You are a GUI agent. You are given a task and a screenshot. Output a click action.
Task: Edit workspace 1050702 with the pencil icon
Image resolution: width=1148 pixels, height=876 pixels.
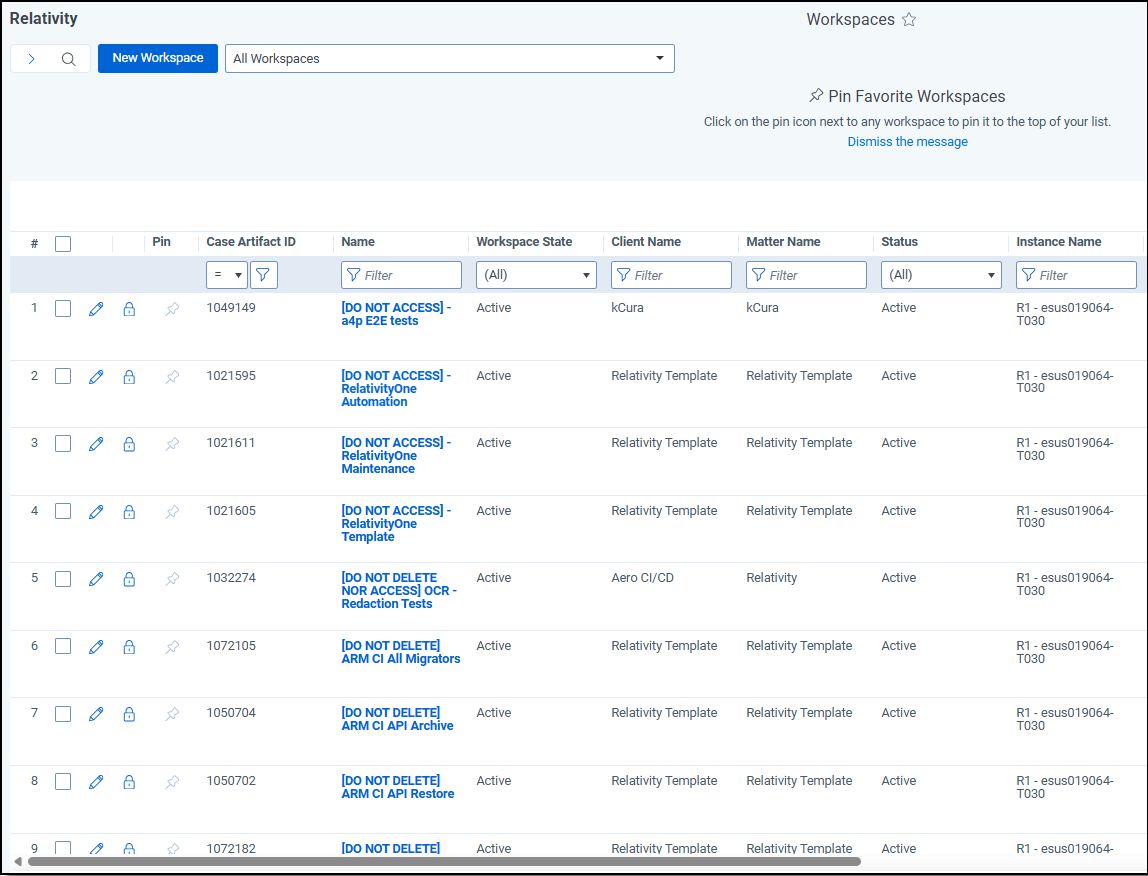point(96,782)
